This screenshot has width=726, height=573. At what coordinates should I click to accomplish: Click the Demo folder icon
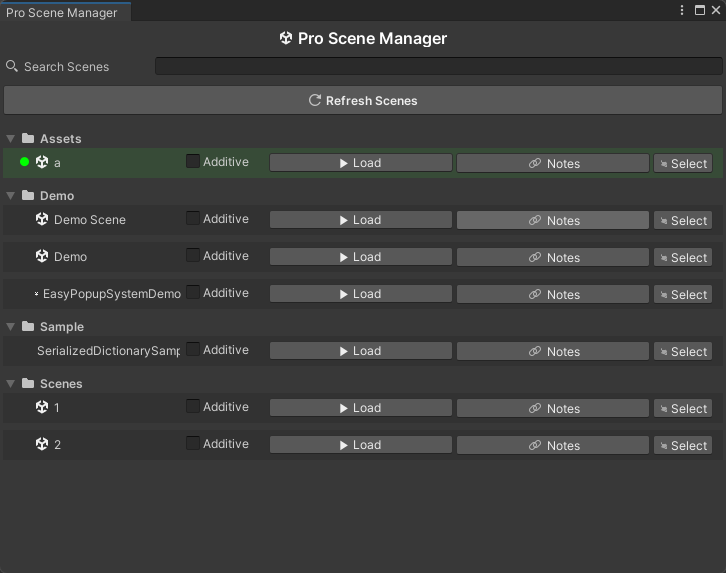(28, 195)
